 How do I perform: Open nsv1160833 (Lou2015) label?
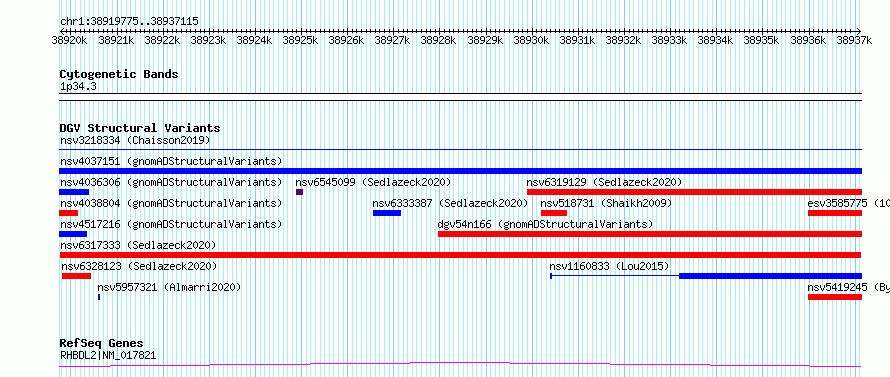[x=609, y=266]
